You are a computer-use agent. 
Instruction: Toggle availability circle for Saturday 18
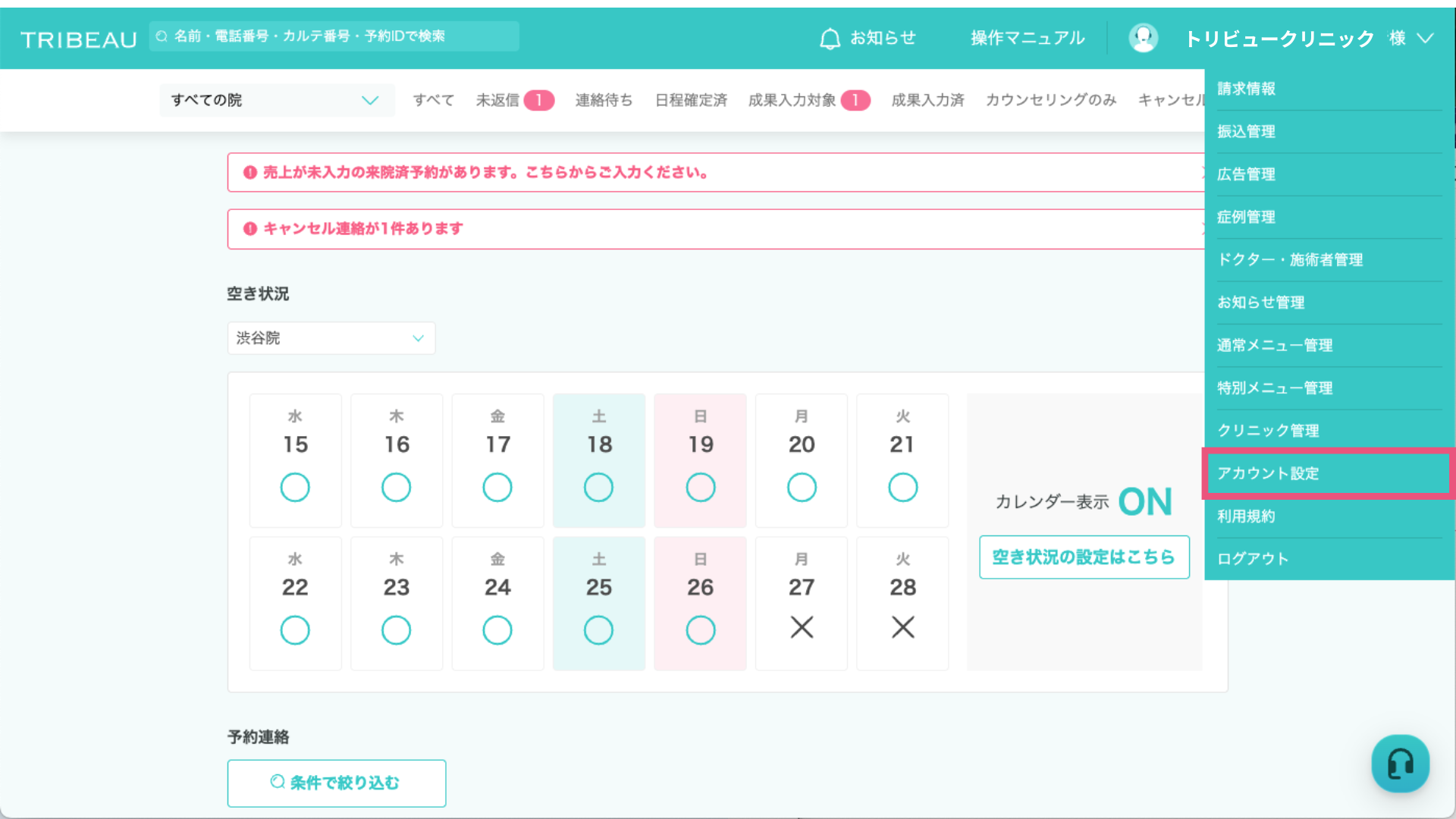598,488
